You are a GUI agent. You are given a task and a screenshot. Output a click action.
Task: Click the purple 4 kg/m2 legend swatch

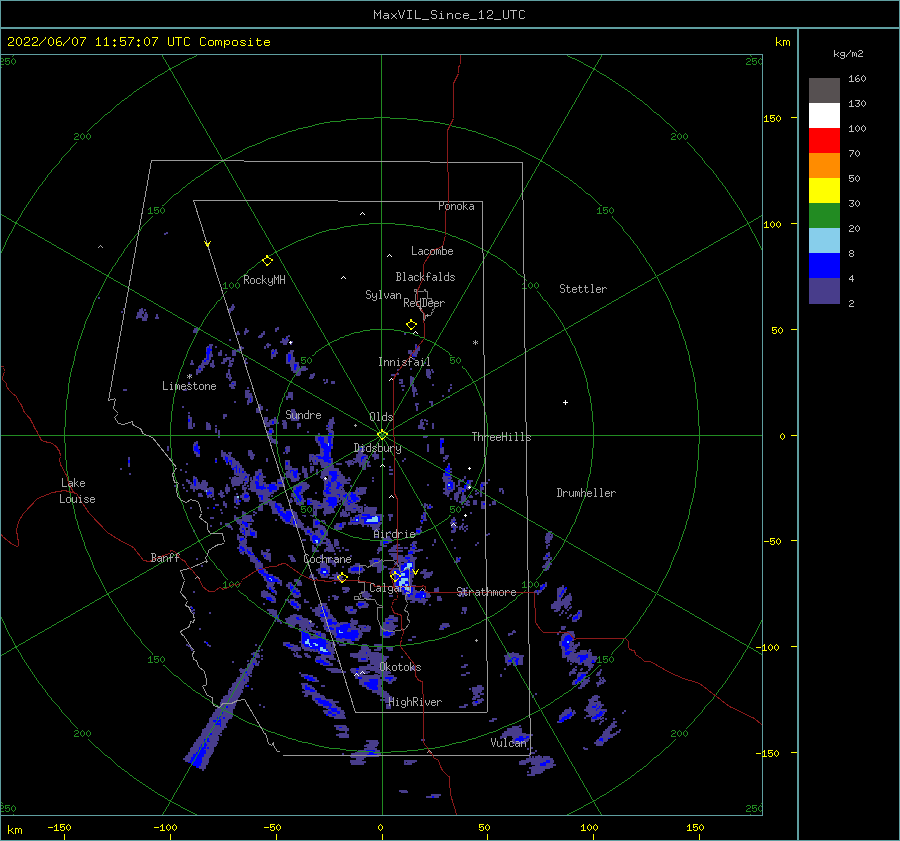[x=824, y=290]
